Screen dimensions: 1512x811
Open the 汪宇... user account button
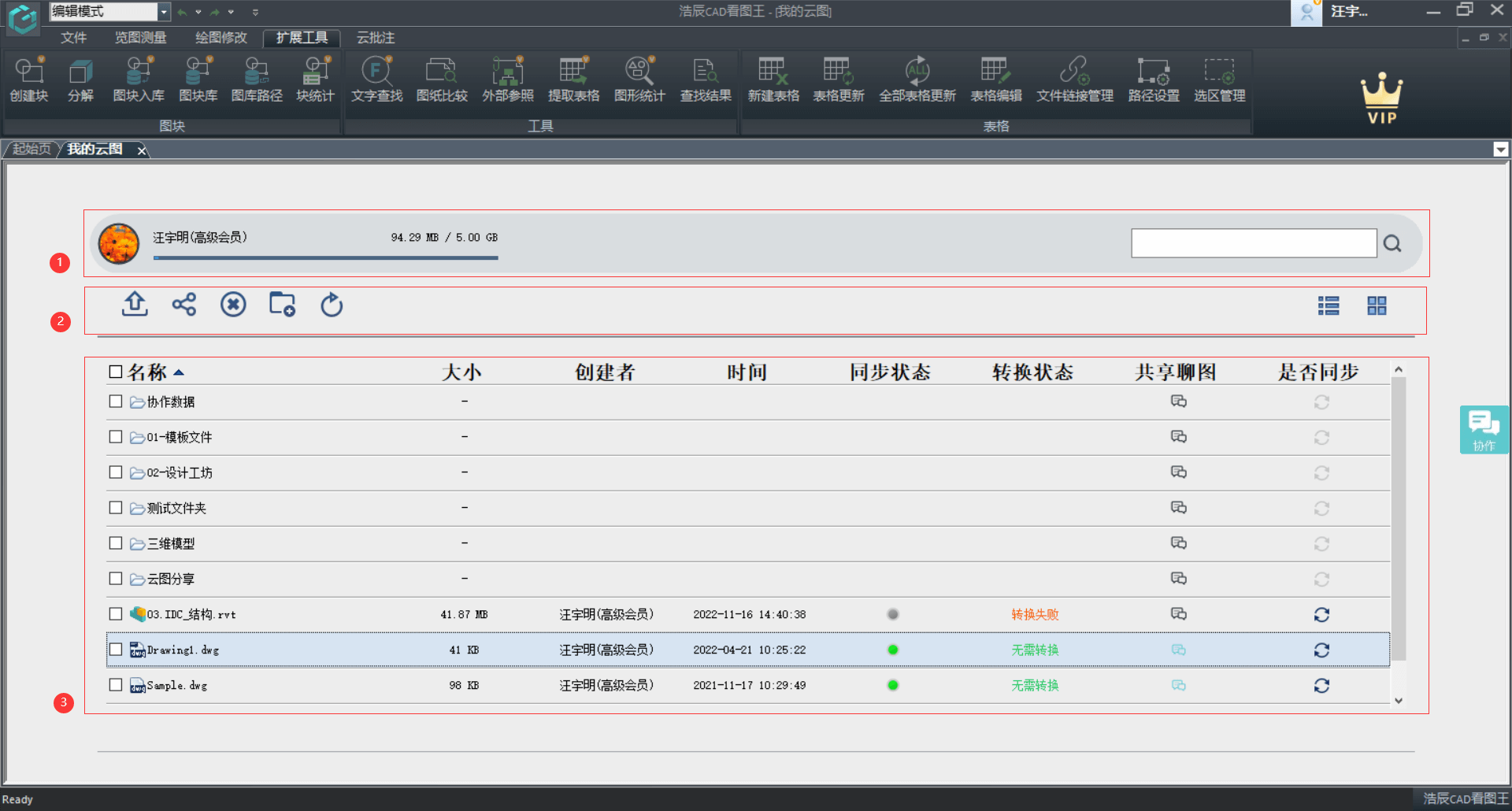(x=1348, y=12)
